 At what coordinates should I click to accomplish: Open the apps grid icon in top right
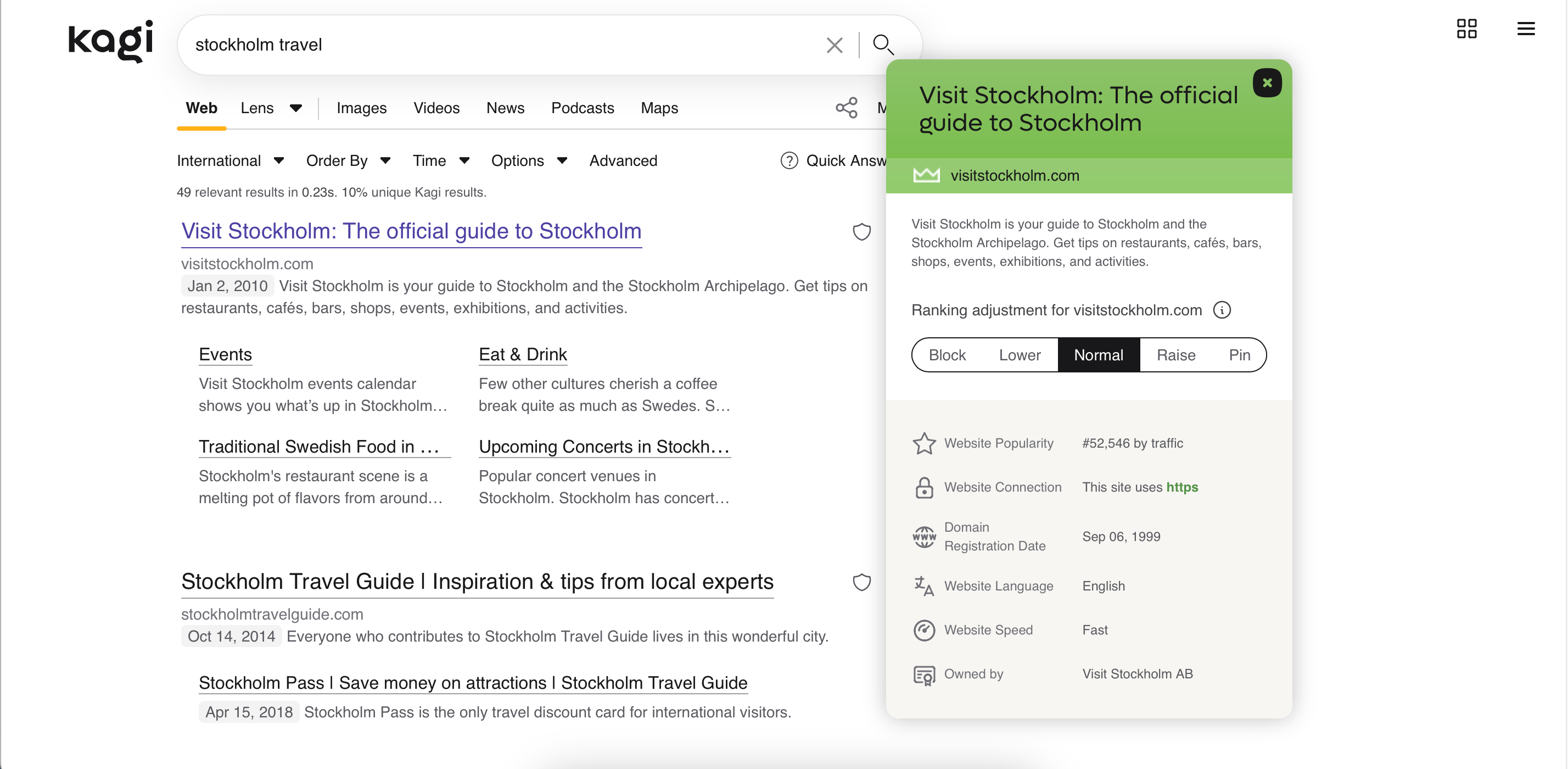tap(1468, 28)
